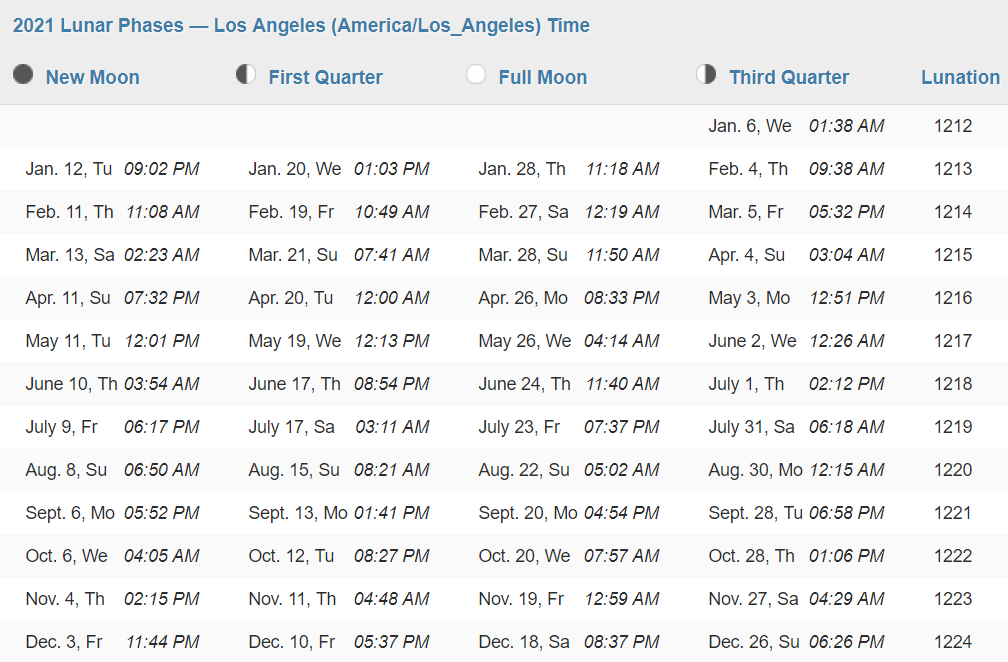Click the First Quarter half-moon icon
This screenshot has height=662, width=1008.
[x=246, y=74]
